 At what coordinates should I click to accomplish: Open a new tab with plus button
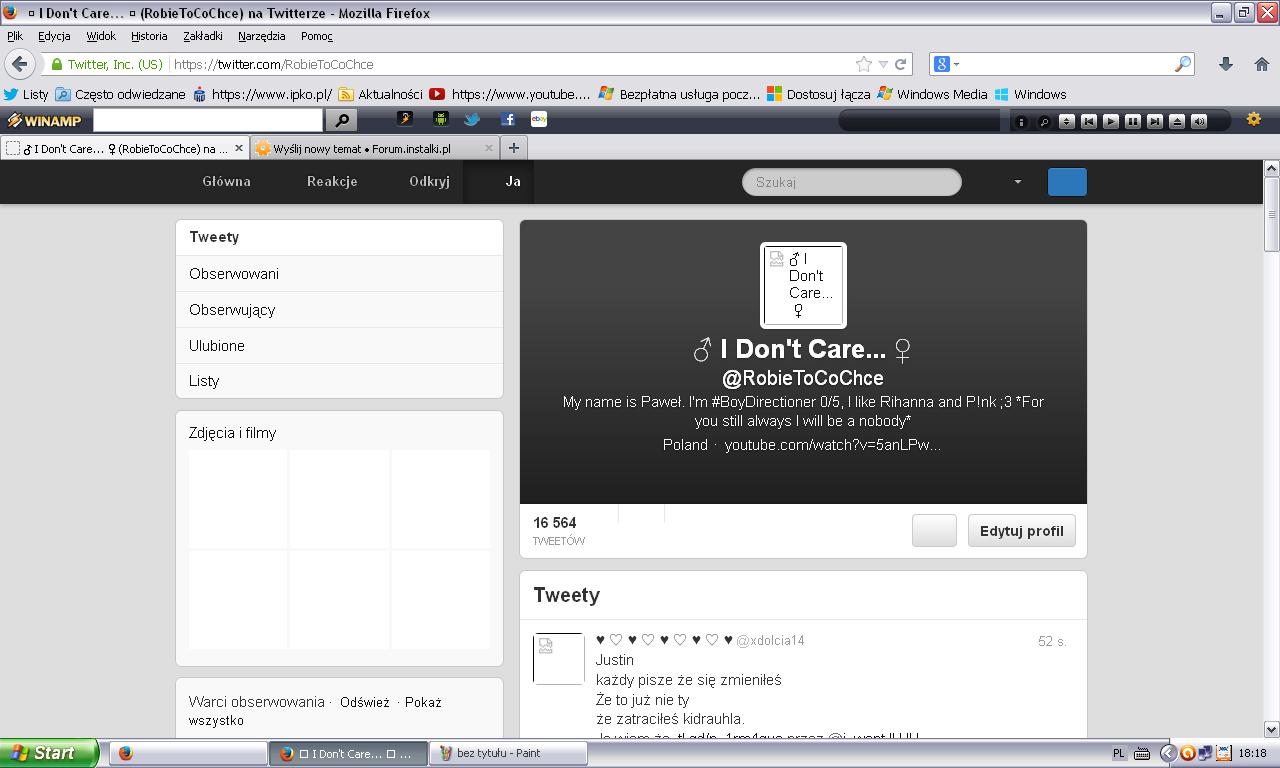coord(513,148)
